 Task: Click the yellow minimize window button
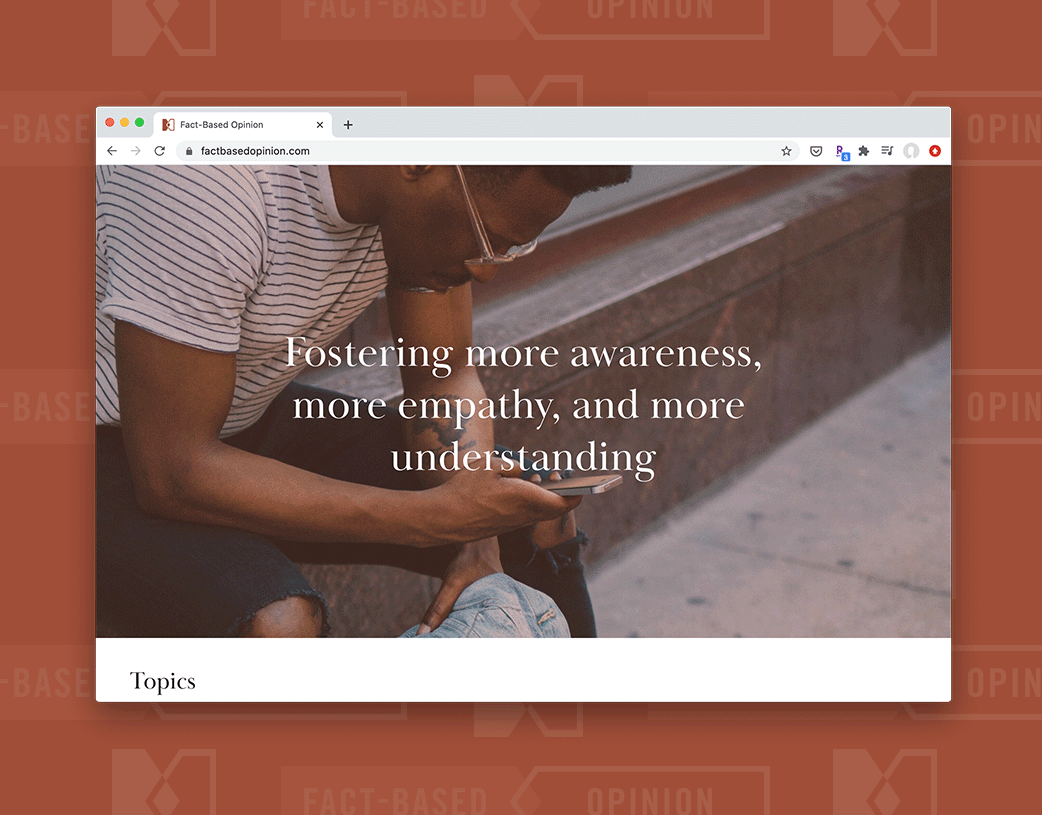point(124,122)
